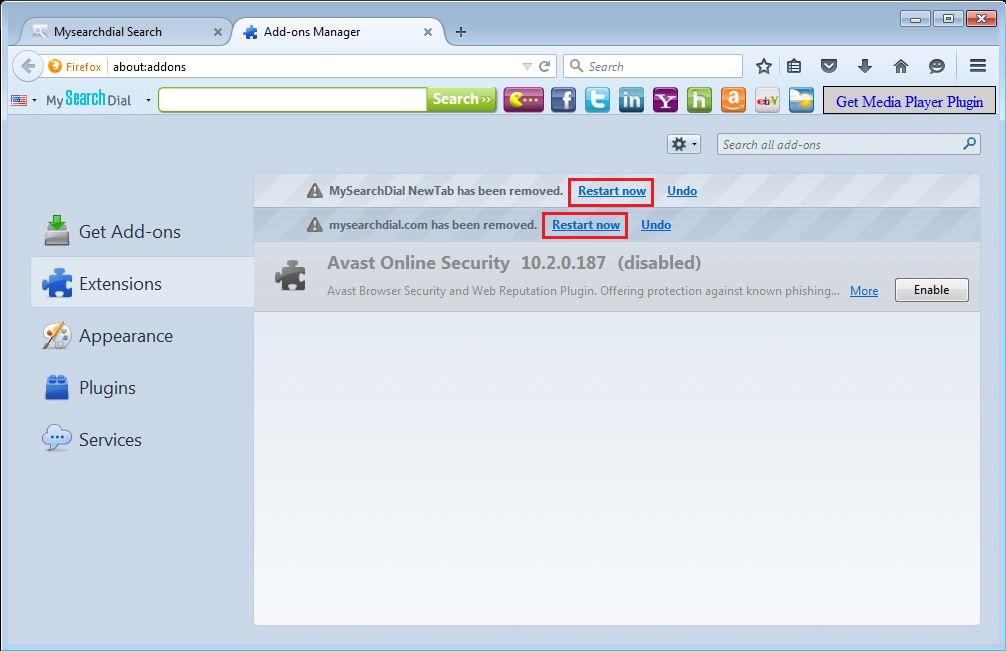Screen dimensions: 1006x651
Task: Open the Pocket icon in toolbar
Action: 829,65
